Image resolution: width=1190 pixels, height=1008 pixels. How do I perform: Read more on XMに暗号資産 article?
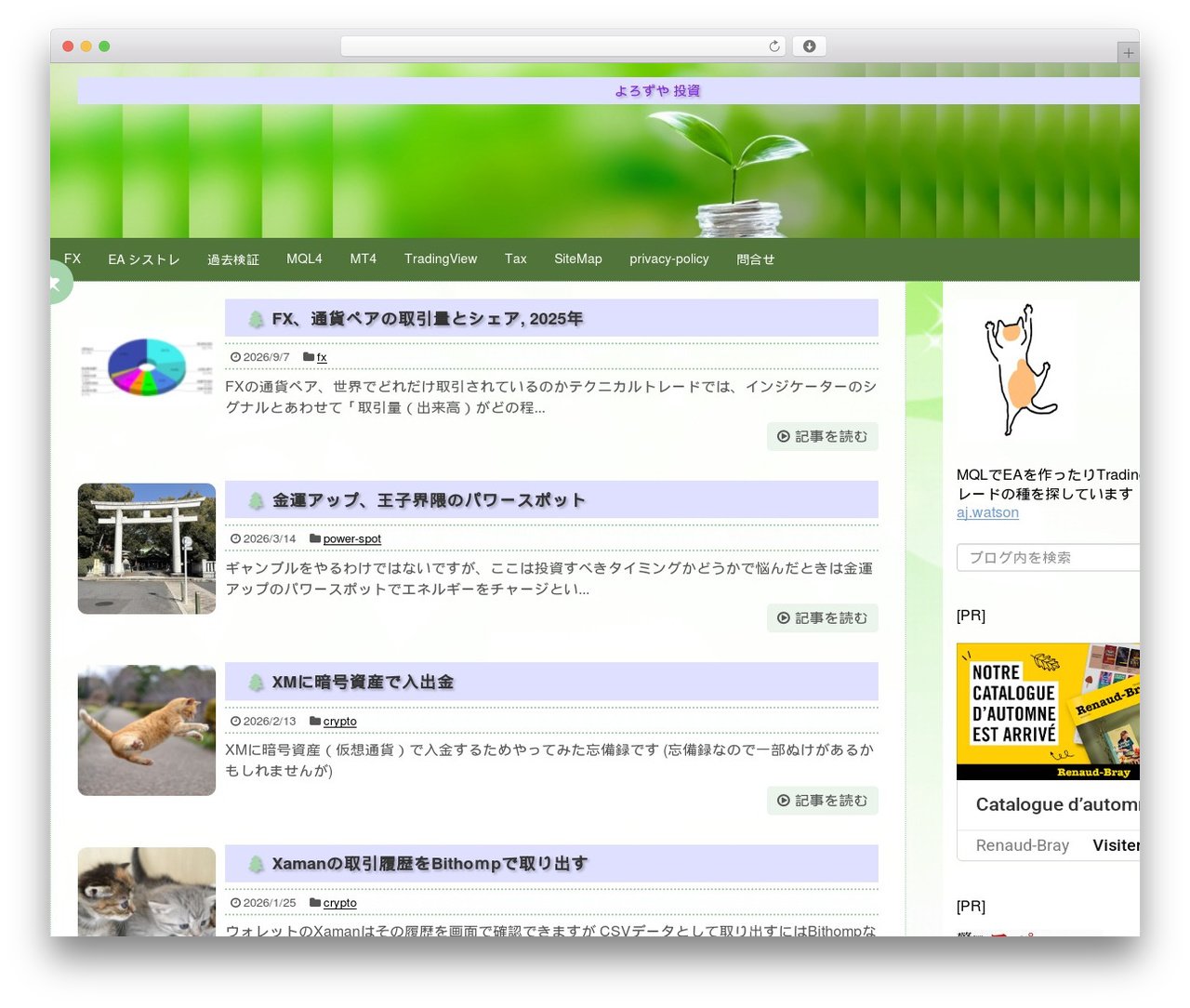(823, 801)
